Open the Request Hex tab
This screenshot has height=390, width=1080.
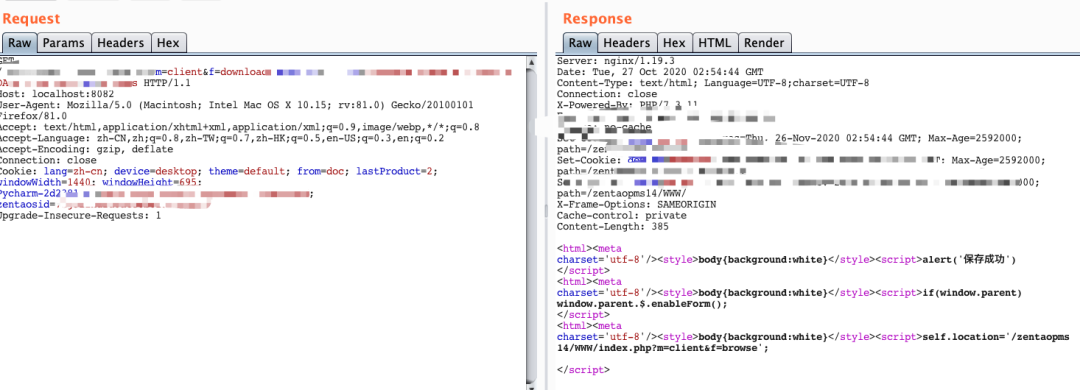[x=168, y=43]
